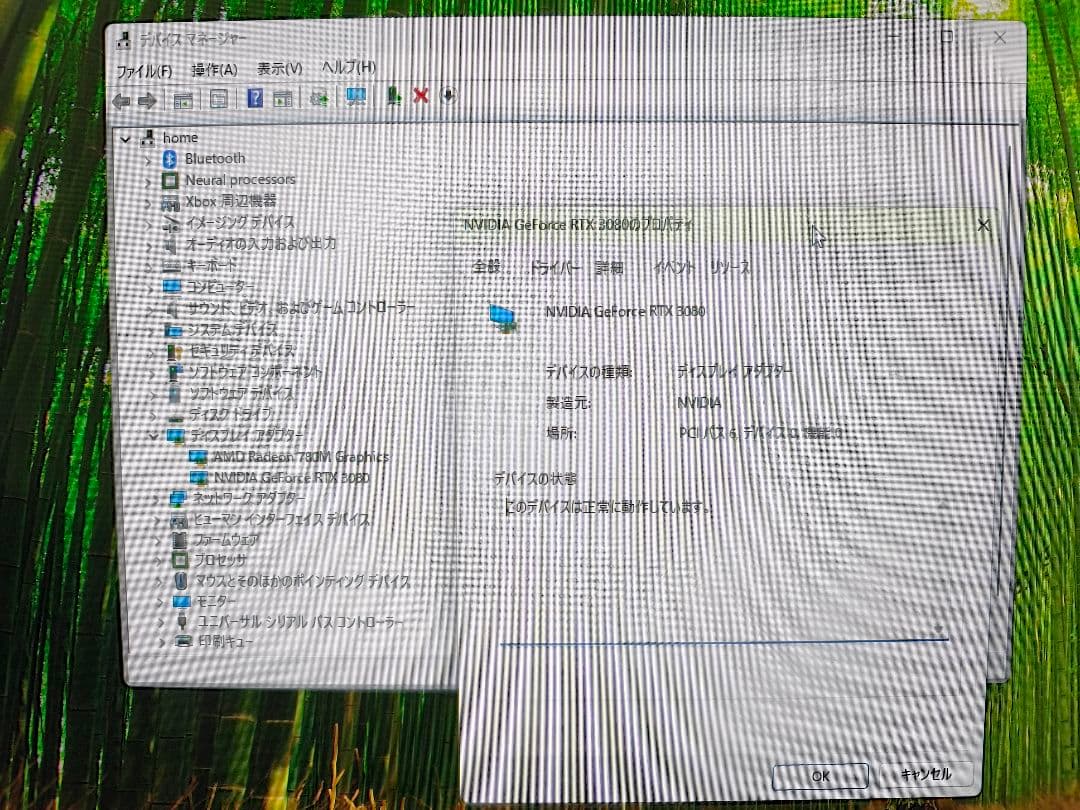
Task: Click the red X uninstall device icon
Action: (x=421, y=96)
